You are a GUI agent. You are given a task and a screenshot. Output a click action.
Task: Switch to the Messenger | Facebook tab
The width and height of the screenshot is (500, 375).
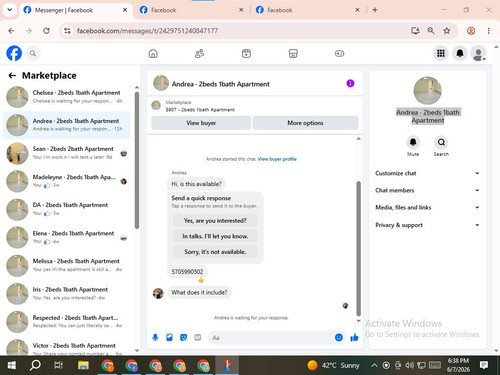75,10
